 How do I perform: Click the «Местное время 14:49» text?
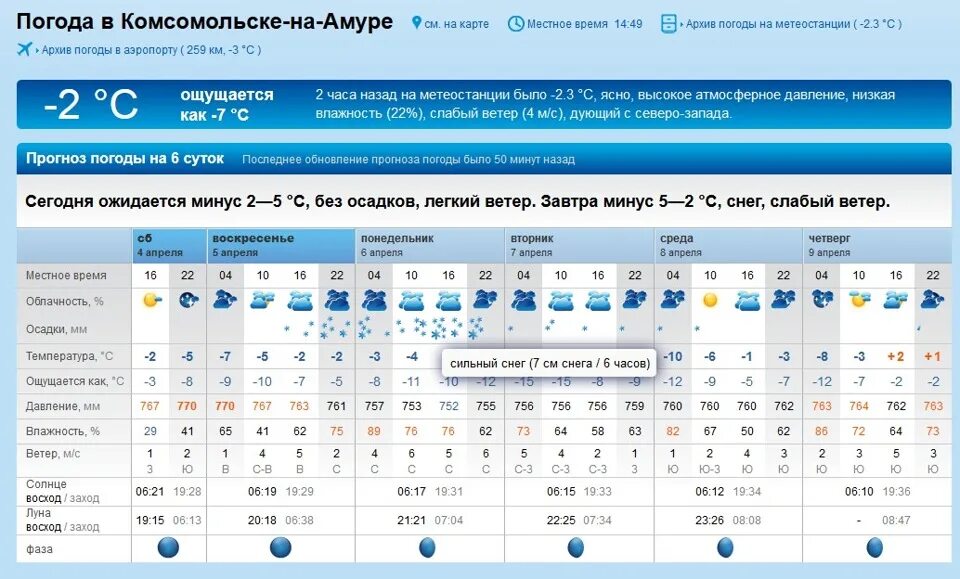pos(585,24)
